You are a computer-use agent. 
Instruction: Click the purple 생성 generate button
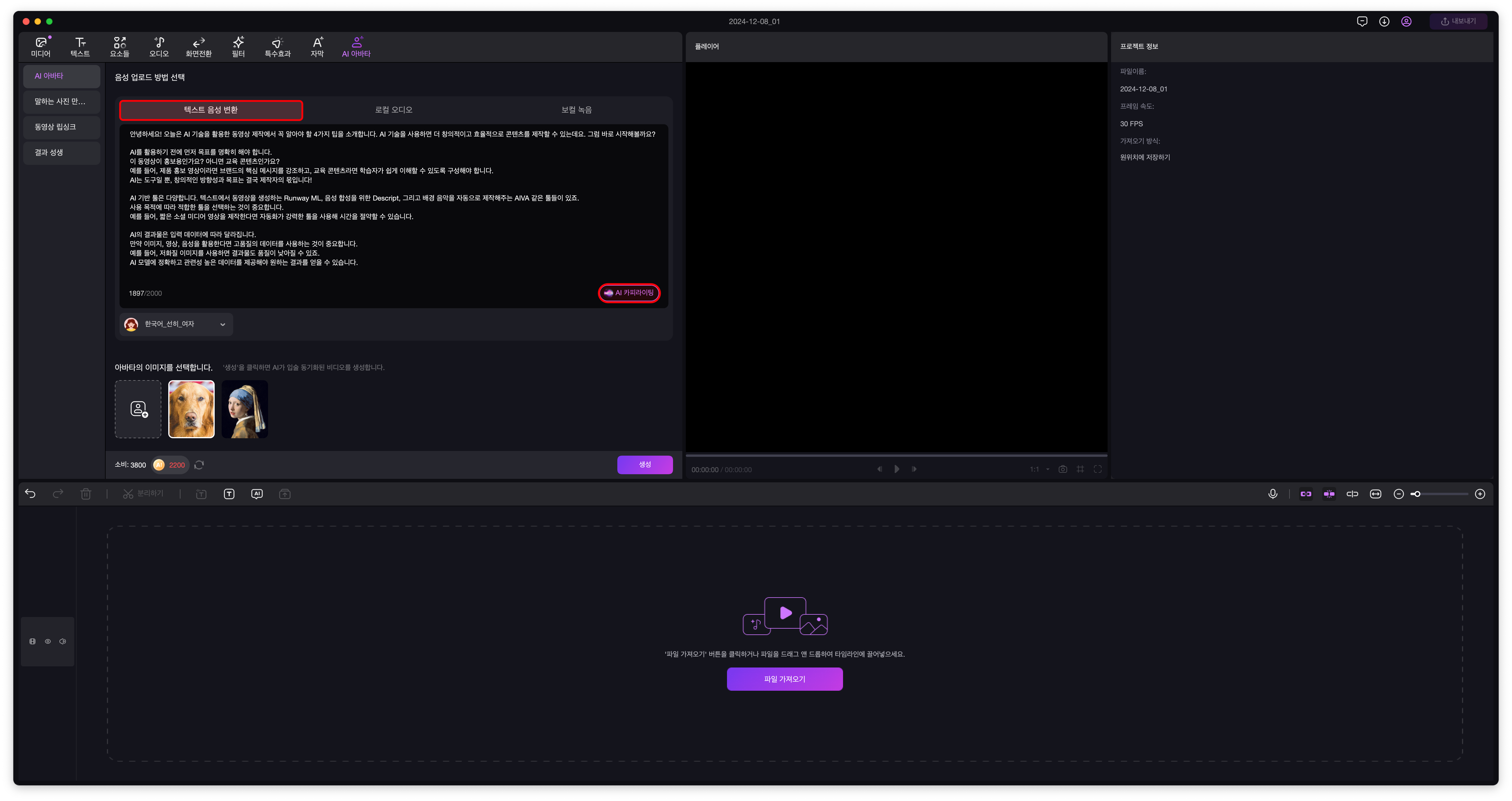pos(645,465)
